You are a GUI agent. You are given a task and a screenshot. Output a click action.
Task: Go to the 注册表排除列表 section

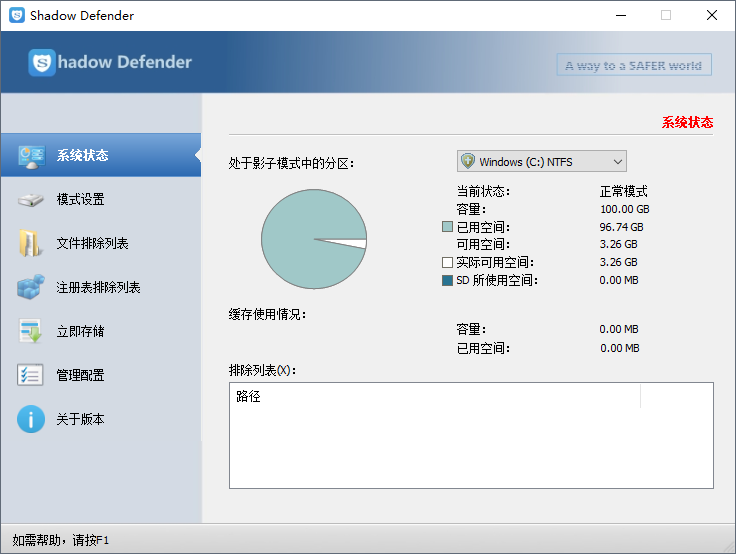pos(100,287)
